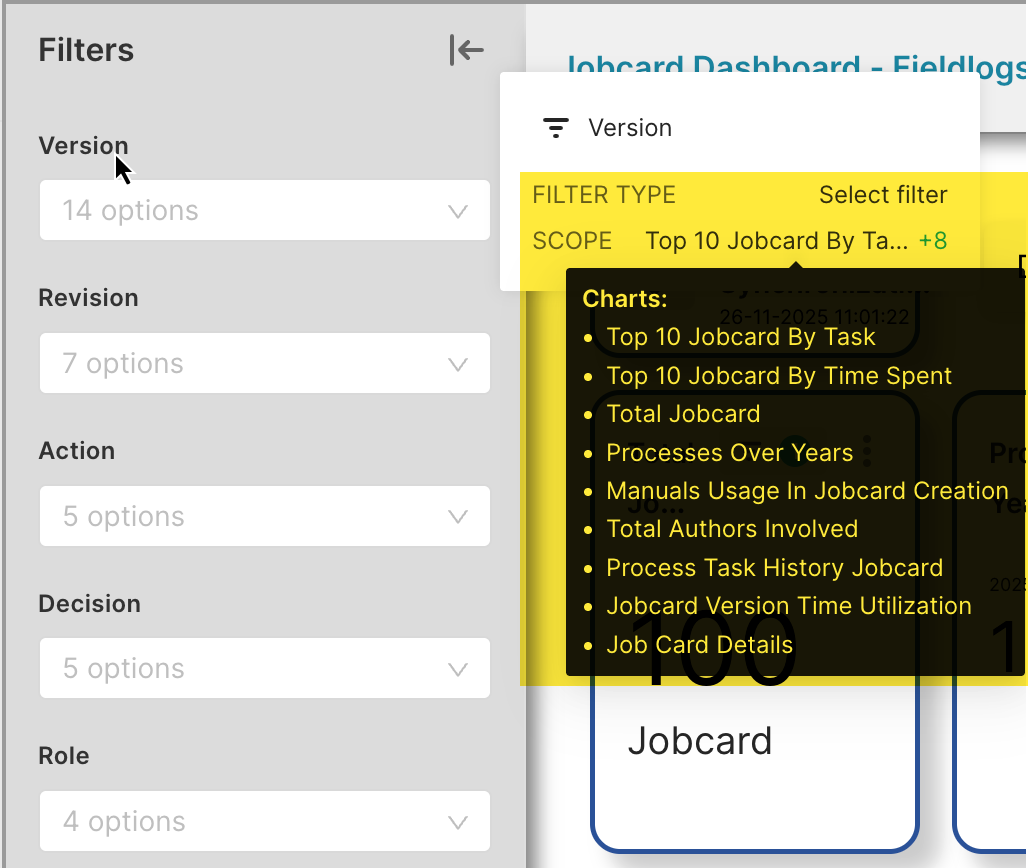Expand the Version filter chevron arrow
The width and height of the screenshot is (1028, 868).
click(458, 211)
